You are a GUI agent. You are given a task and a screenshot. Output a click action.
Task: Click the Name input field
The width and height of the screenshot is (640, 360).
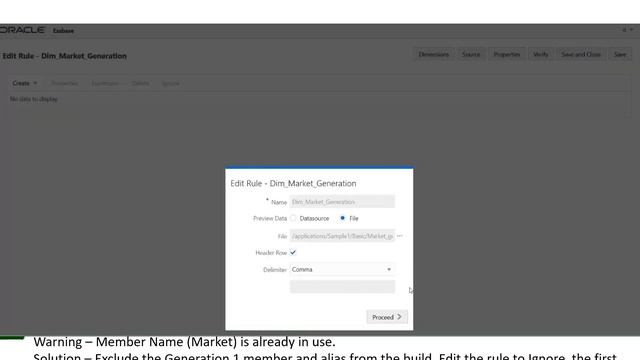[x=342, y=202]
